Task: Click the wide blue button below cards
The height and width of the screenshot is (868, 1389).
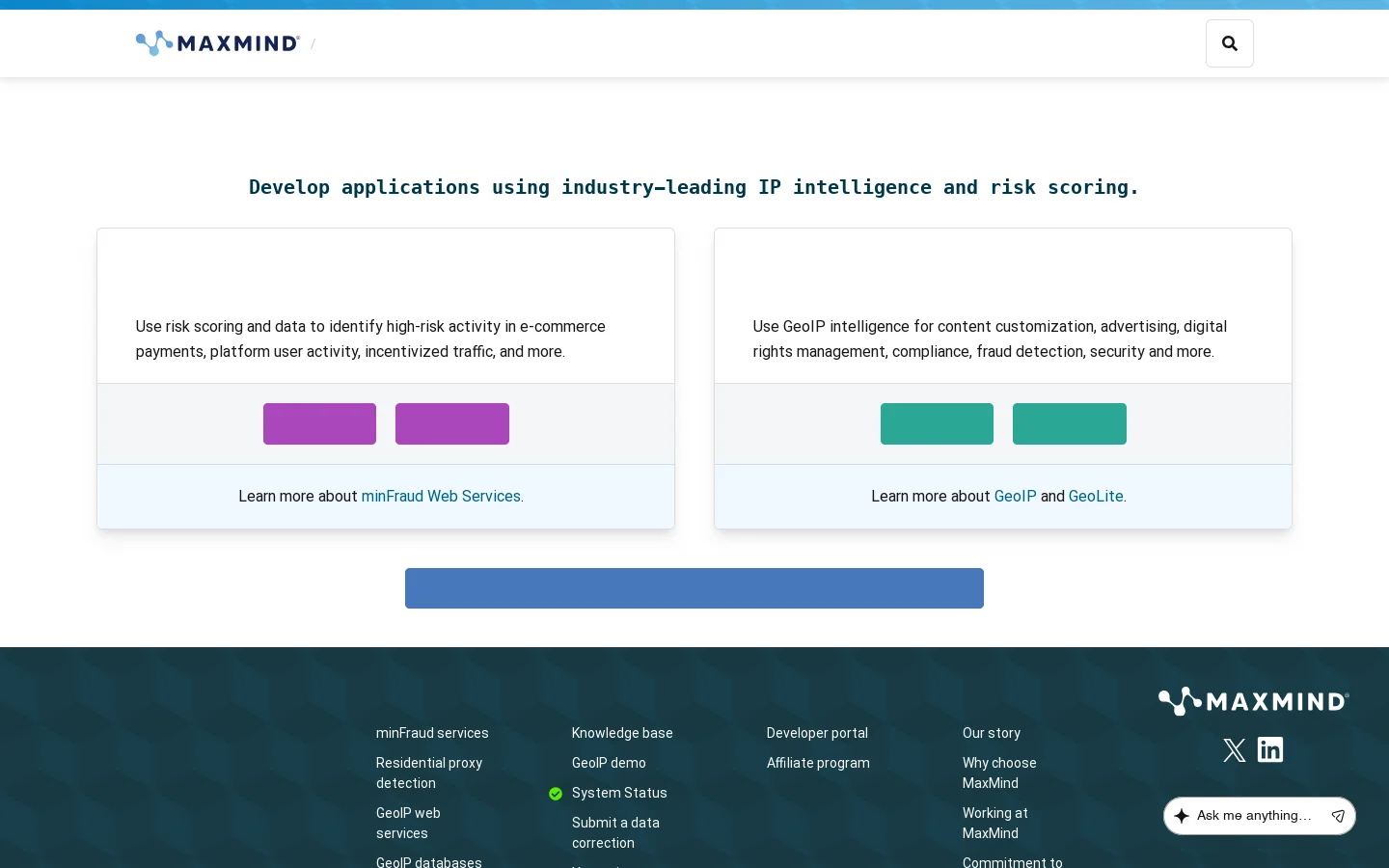Action: [x=694, y=588]
